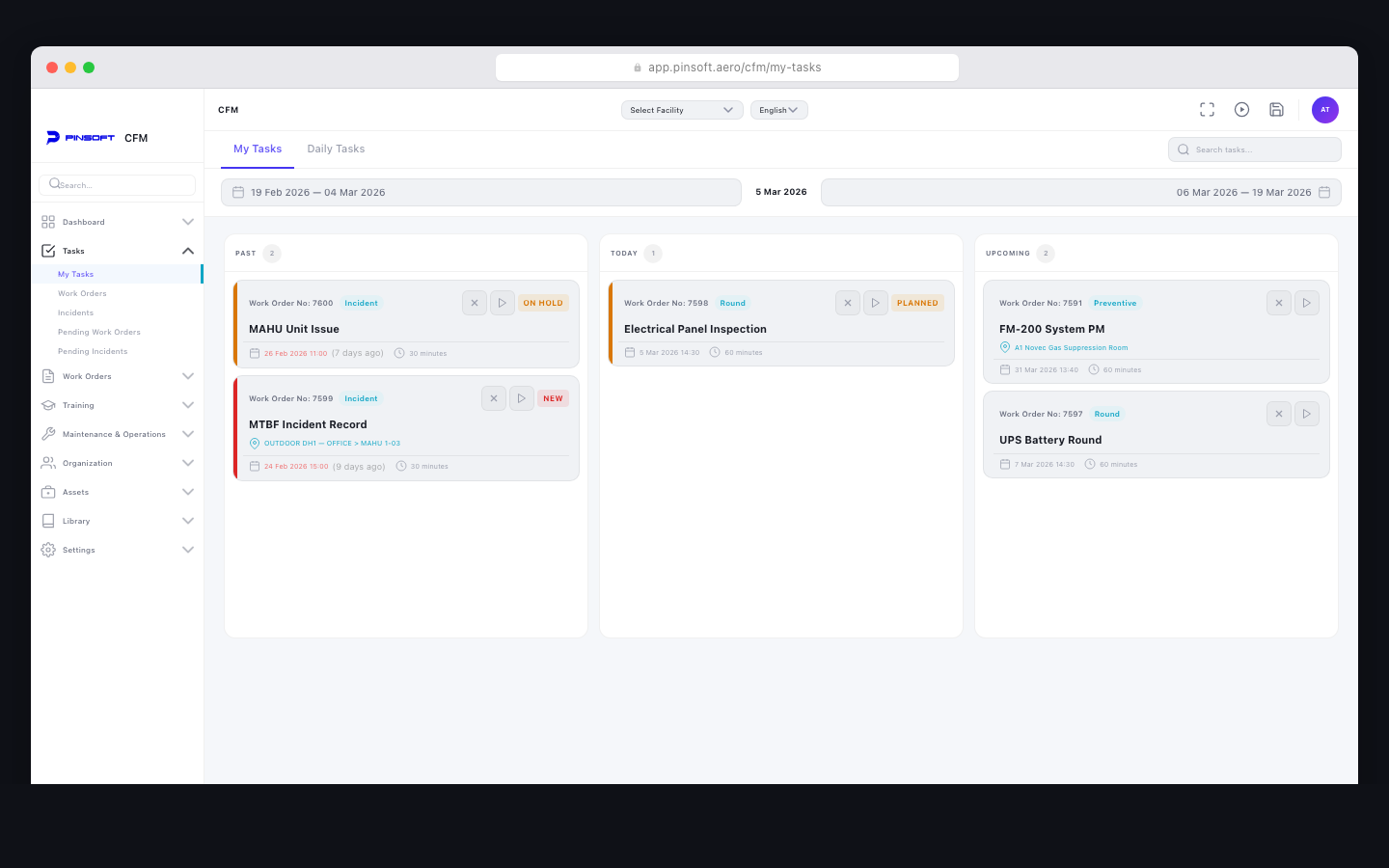This screenshot has width=1389, height=868.
Task: Open the Dashboard section icon in sidebar
Action: (47, 221)
